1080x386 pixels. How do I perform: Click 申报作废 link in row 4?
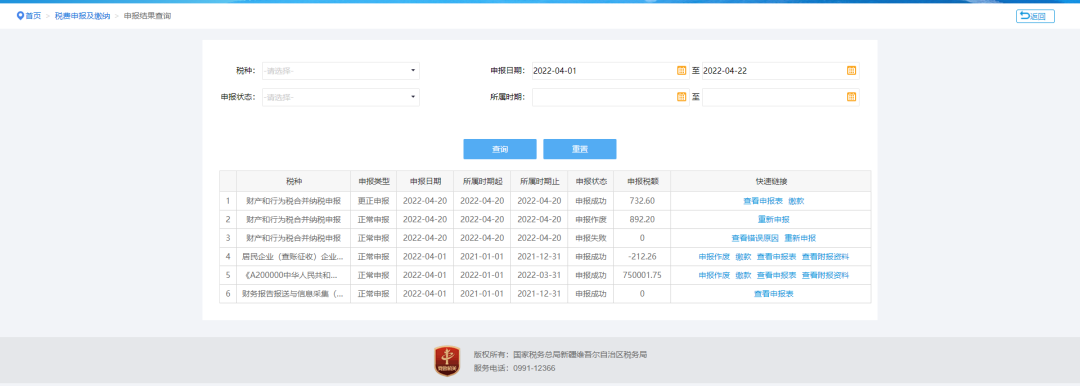pos(714,257)
